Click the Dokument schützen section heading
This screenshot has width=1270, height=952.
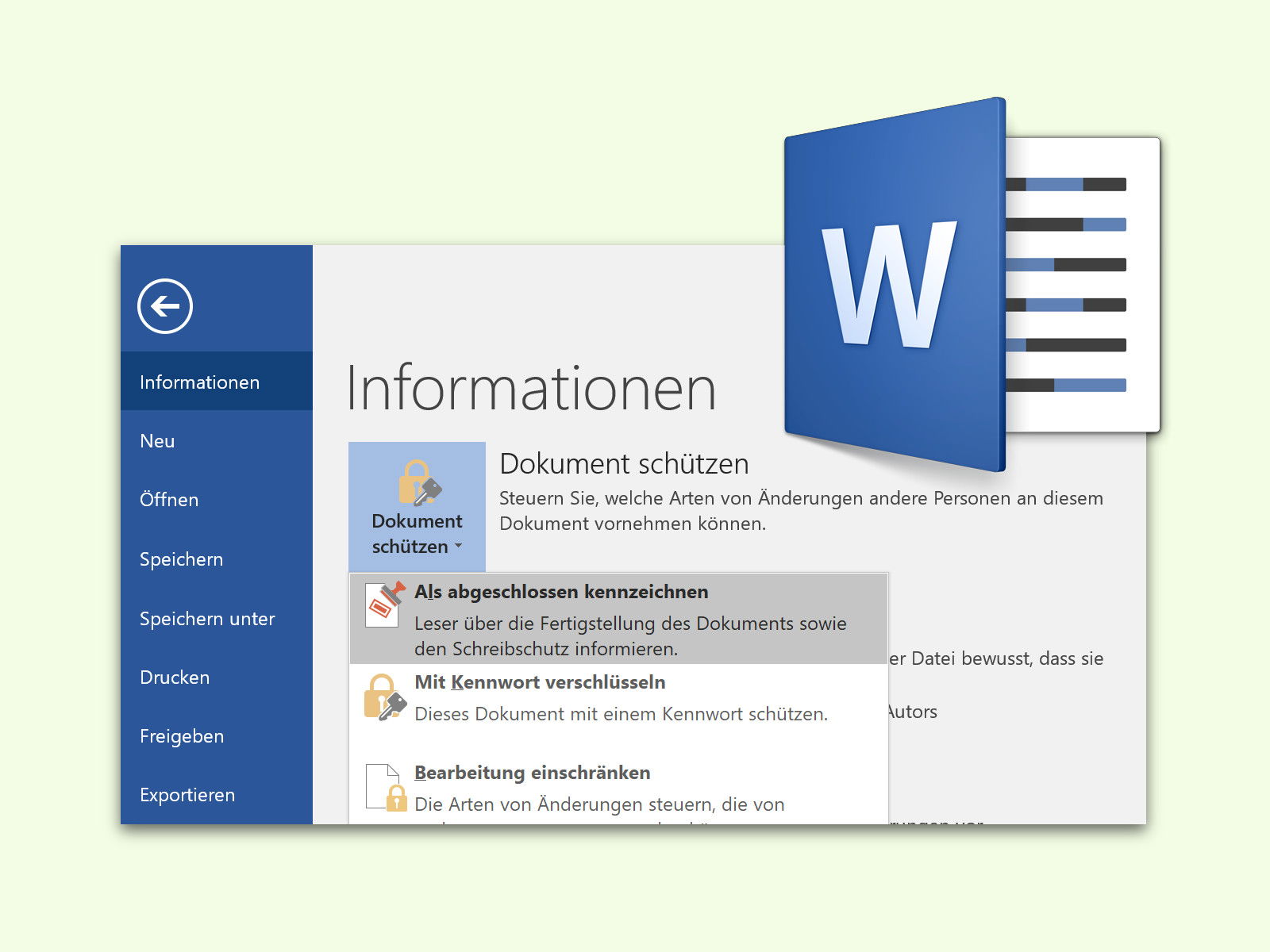(x=624, y=464)
